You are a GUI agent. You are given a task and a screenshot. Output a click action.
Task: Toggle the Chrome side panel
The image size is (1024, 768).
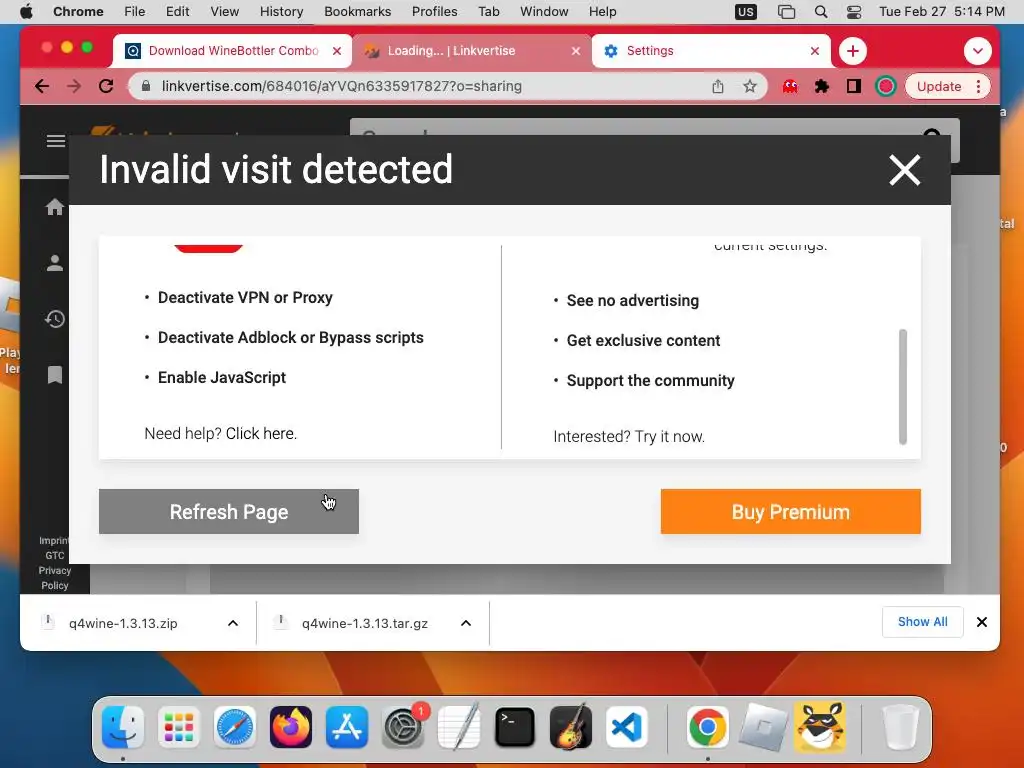coord(854,86)
